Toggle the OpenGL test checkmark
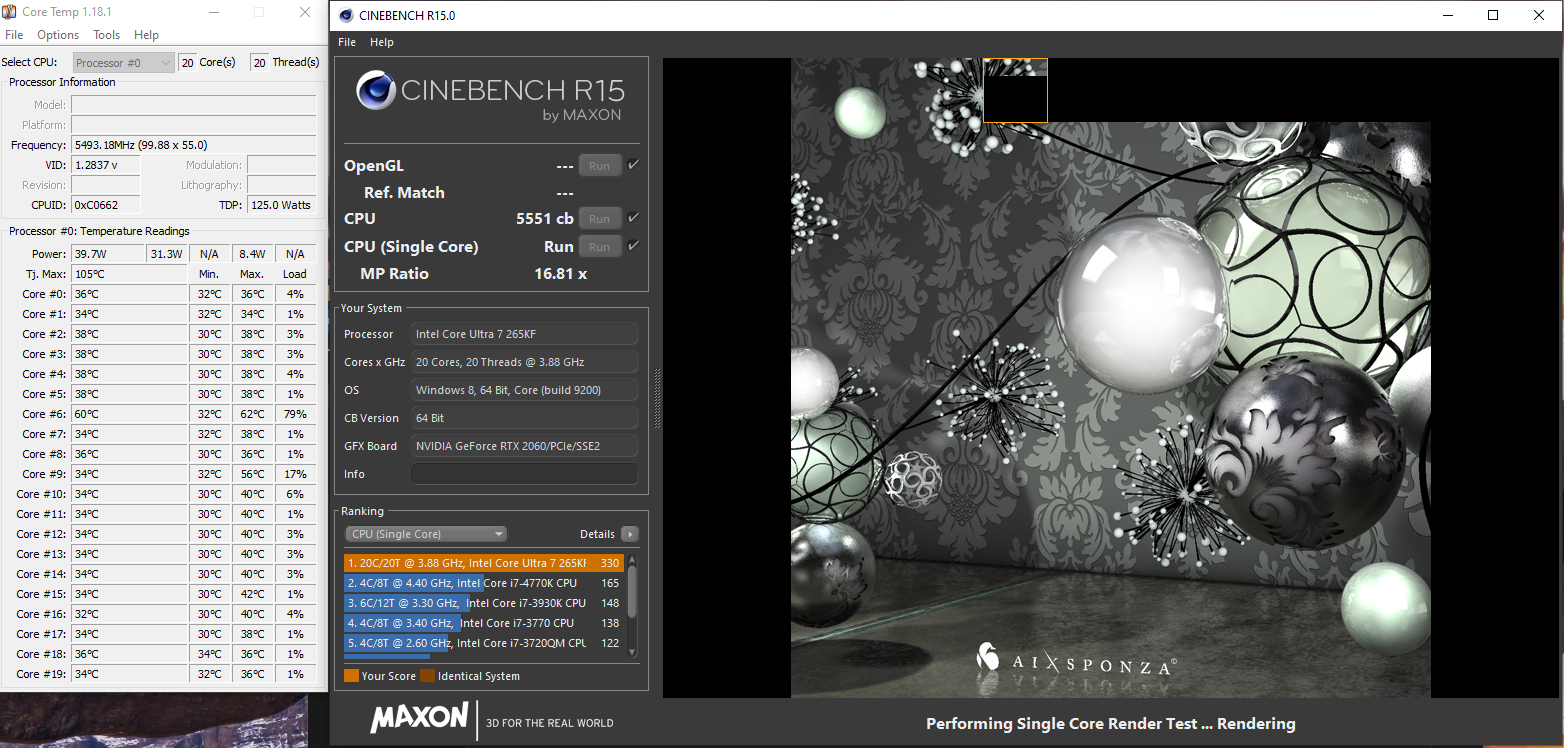 633,165
